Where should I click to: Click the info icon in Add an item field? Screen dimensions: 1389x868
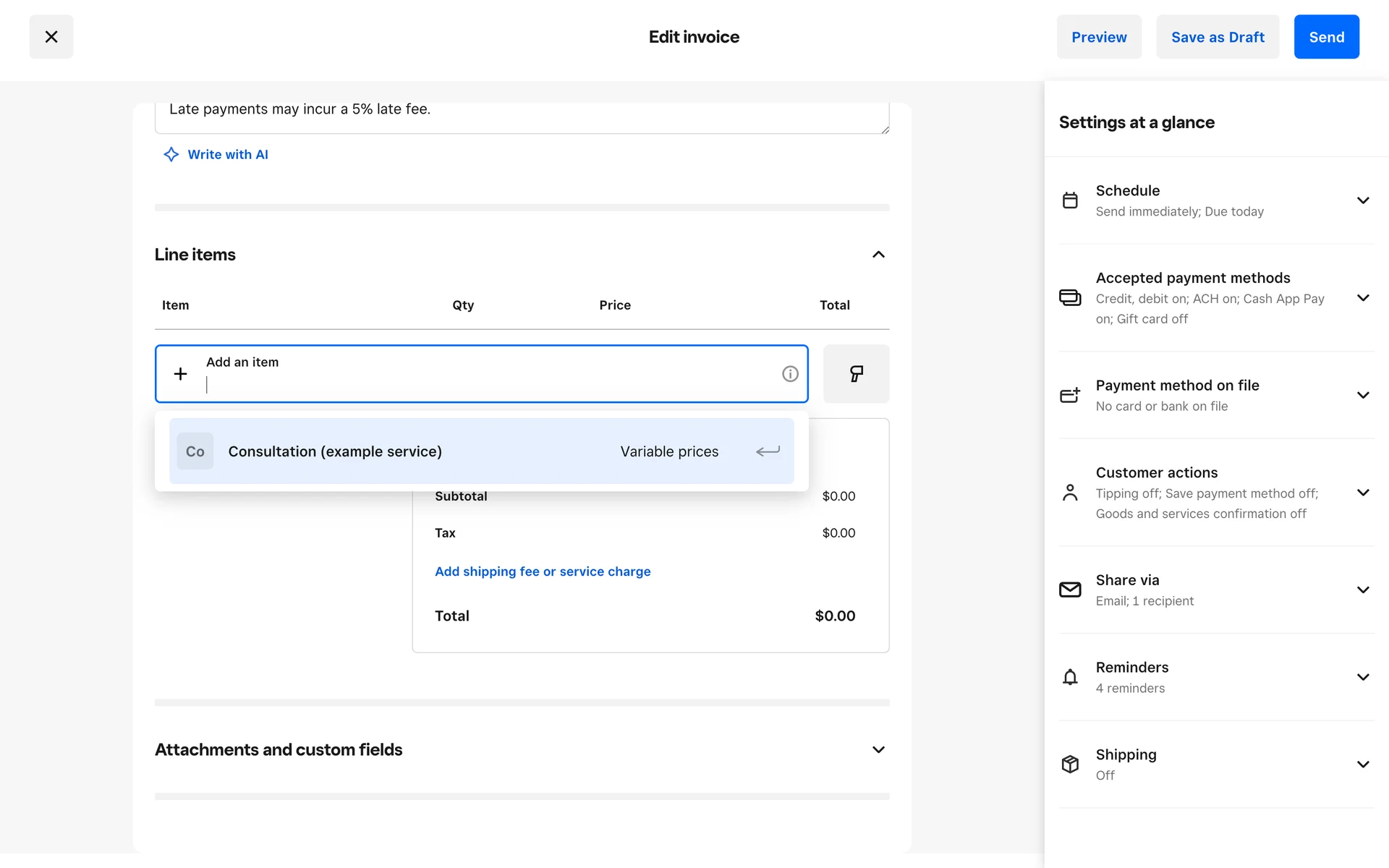point(790,374)
